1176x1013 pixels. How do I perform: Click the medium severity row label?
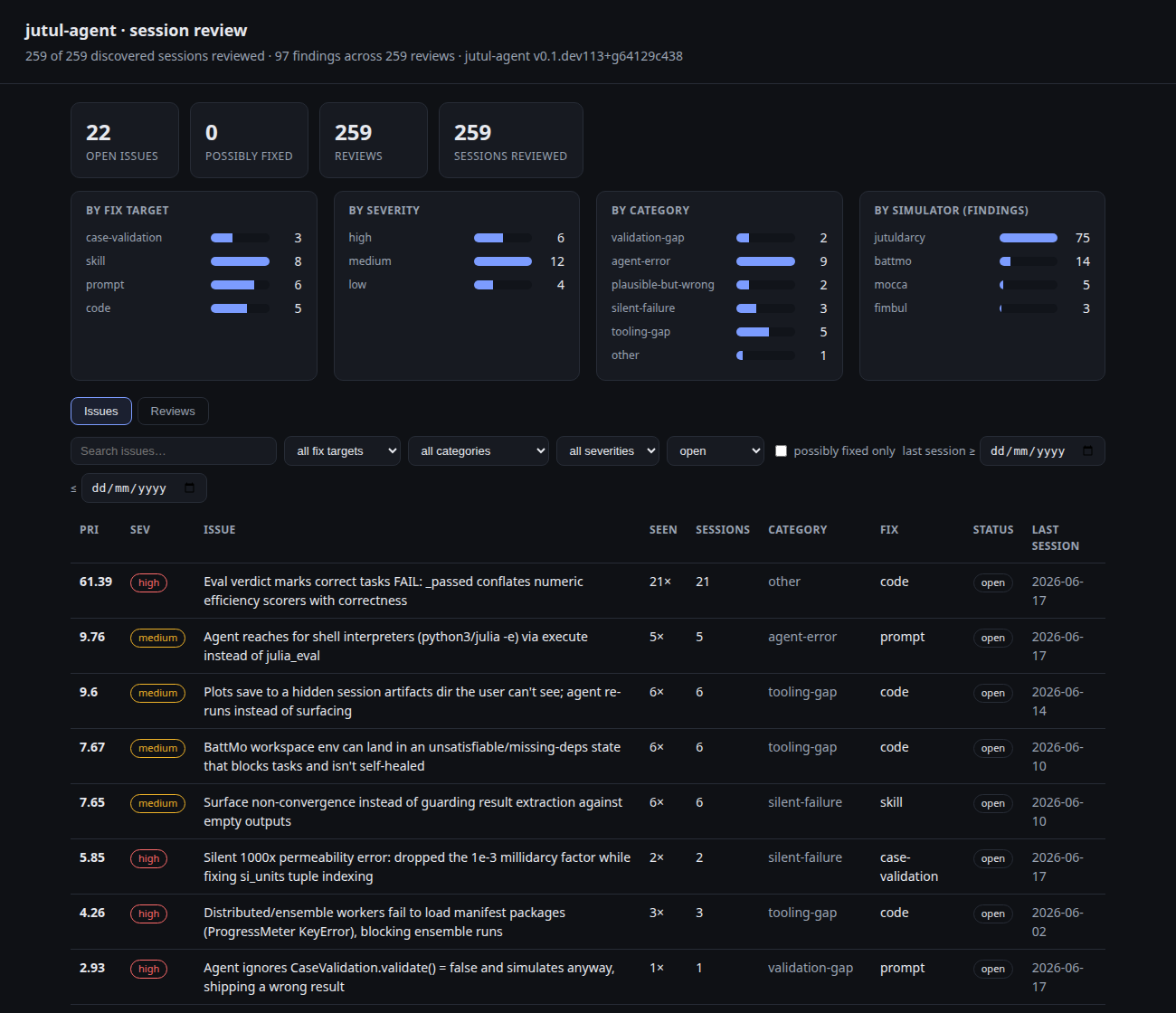(370, 261)
